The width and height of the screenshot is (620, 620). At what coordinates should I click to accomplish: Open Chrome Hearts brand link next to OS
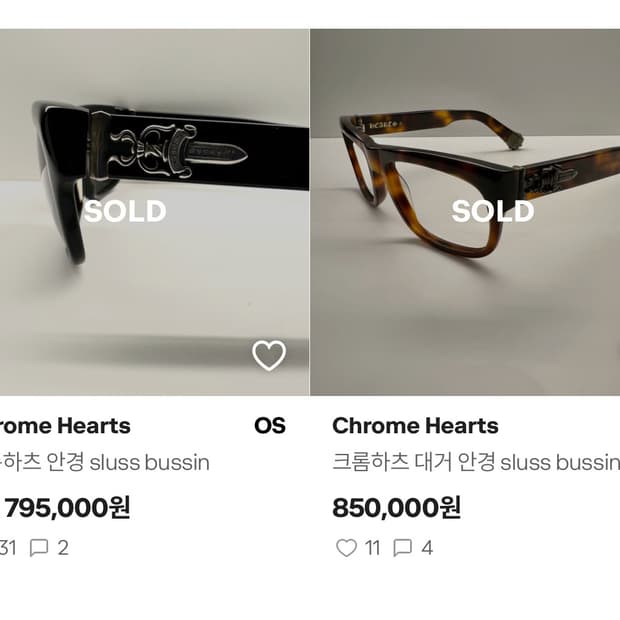[x=65, y=426]
